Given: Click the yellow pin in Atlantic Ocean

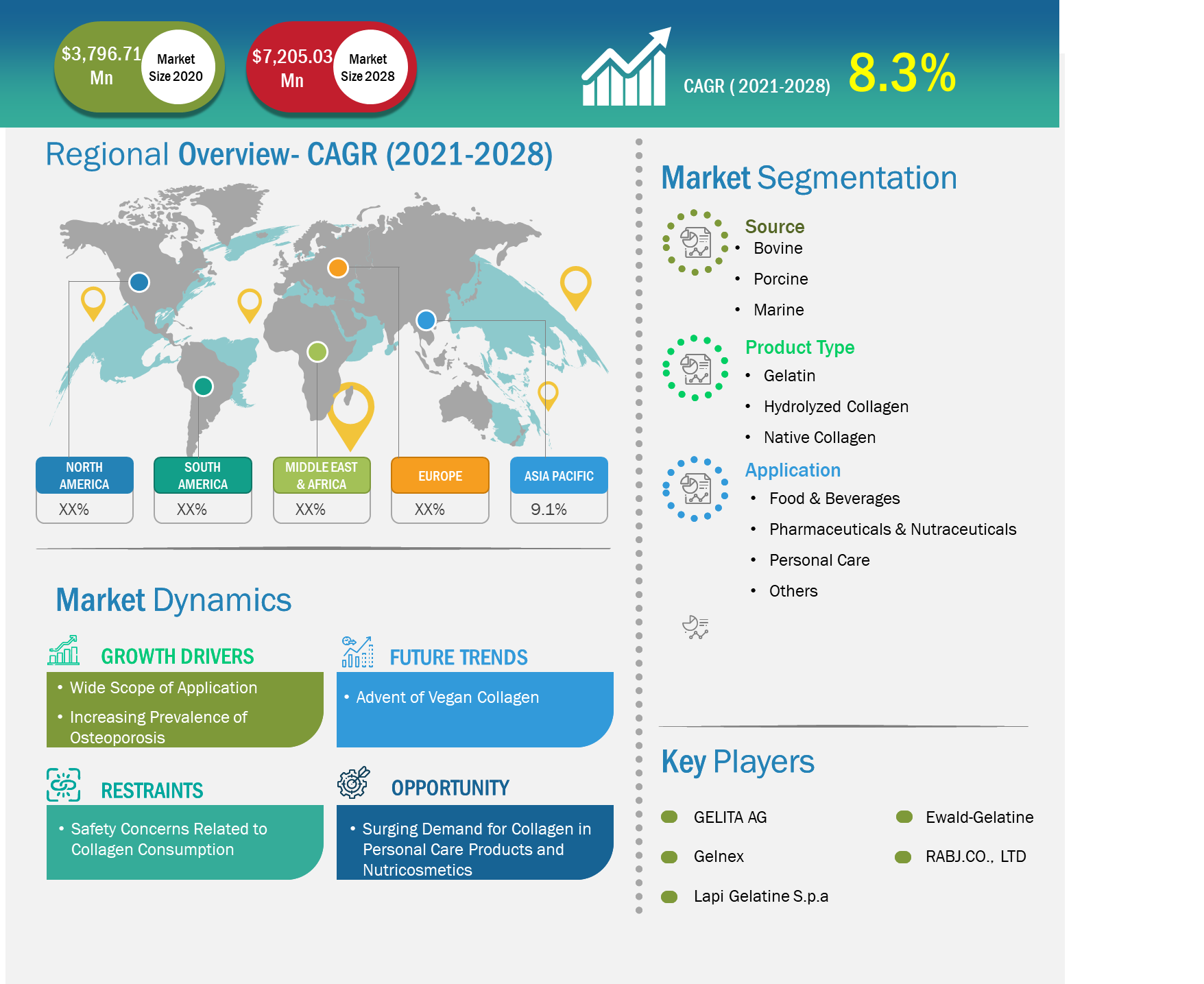Looking at the screenshot, I should [250, 305].
